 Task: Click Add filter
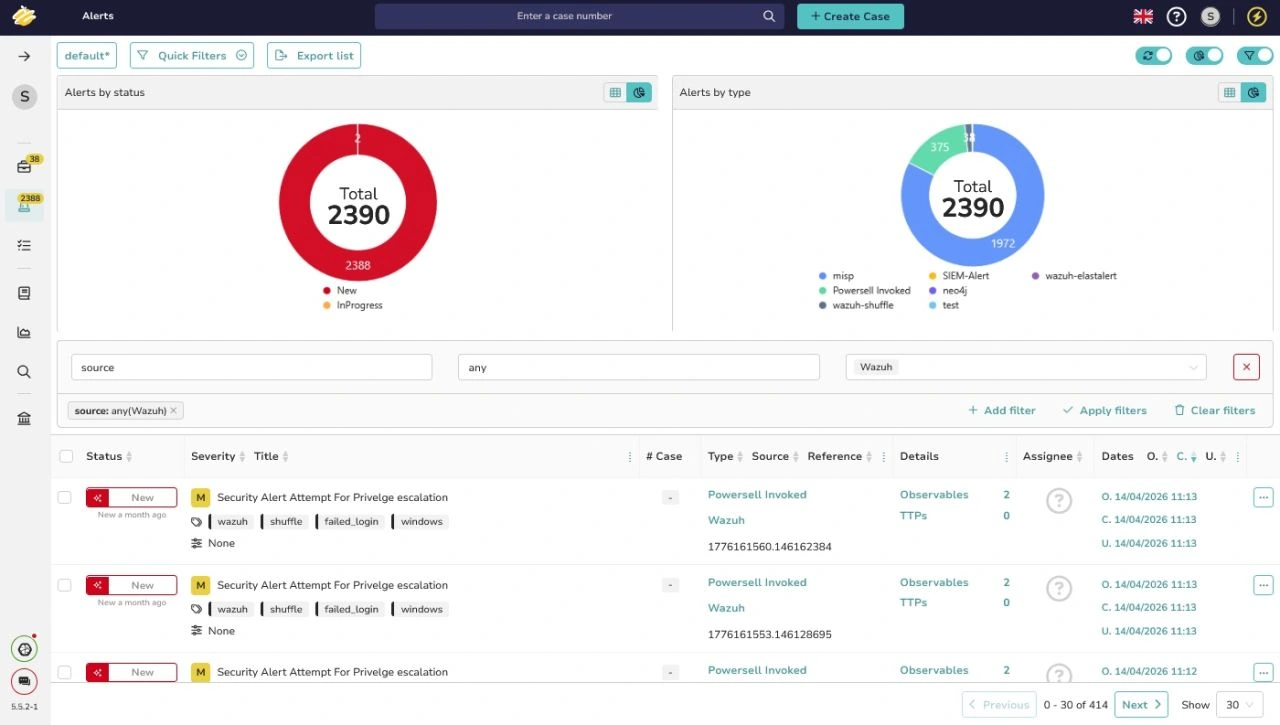click(1002, 410)
